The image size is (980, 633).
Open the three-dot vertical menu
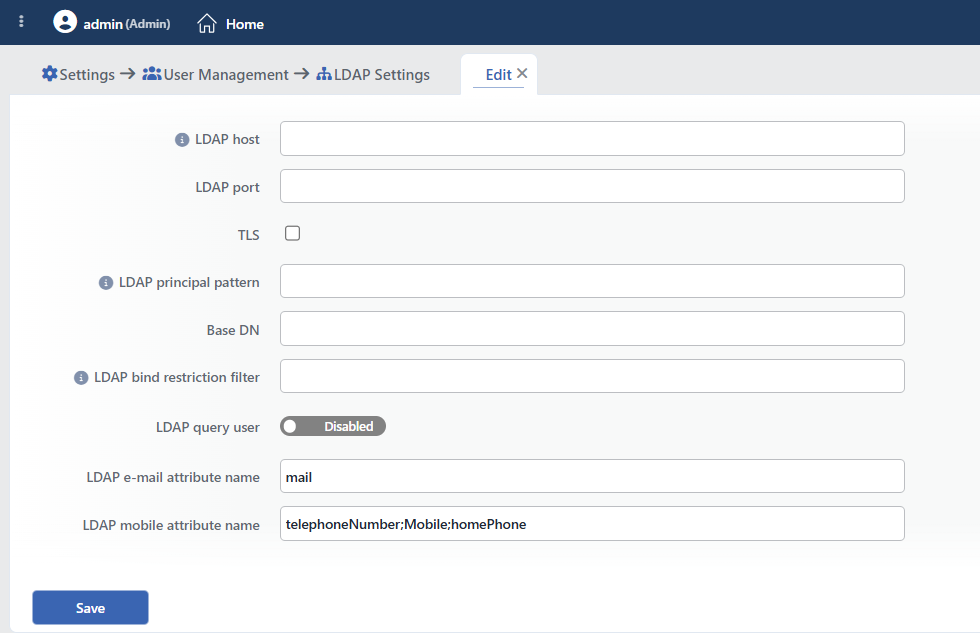(21, 22)
